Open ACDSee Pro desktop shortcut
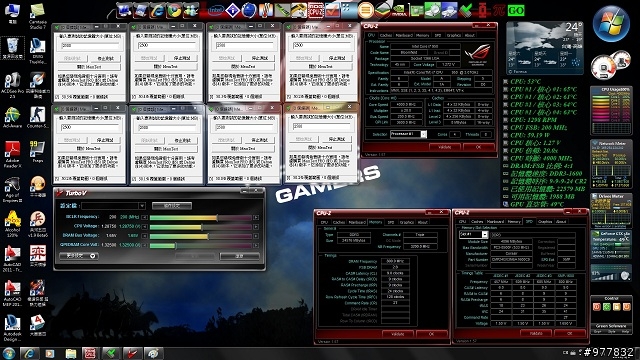Screen dimensions: 640x360 13,85
